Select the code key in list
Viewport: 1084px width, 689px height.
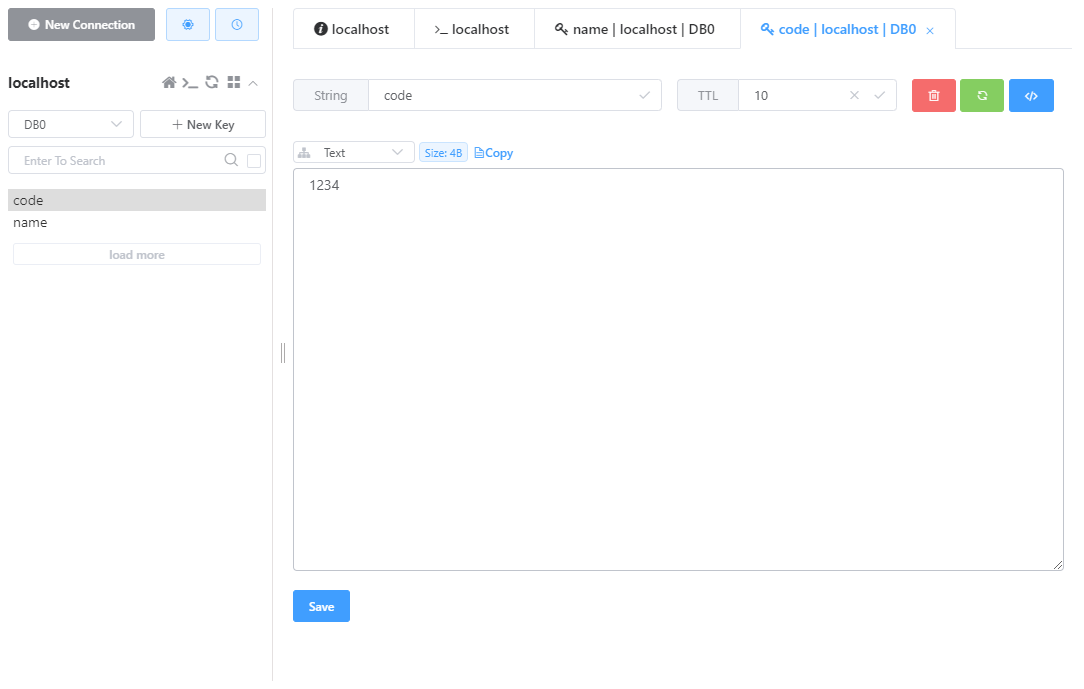pyautogui.click(x=137, y=200)
